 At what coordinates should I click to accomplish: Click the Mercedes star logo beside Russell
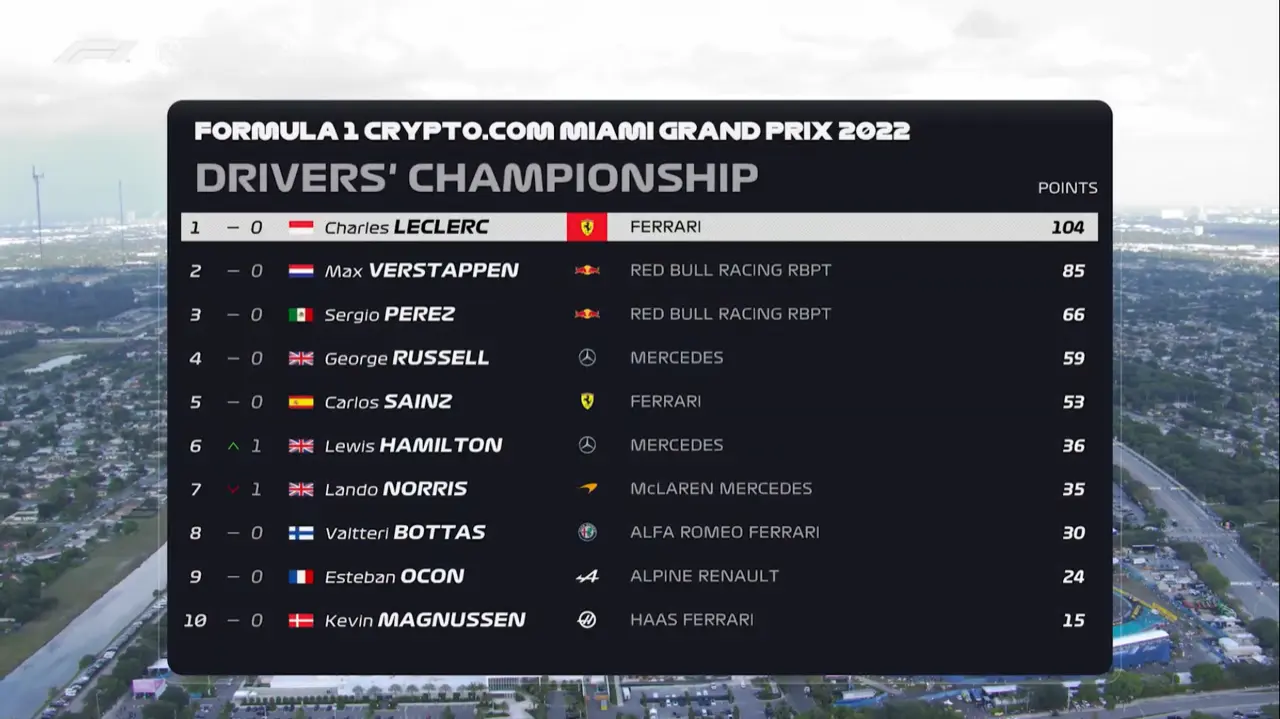point(587,357)
